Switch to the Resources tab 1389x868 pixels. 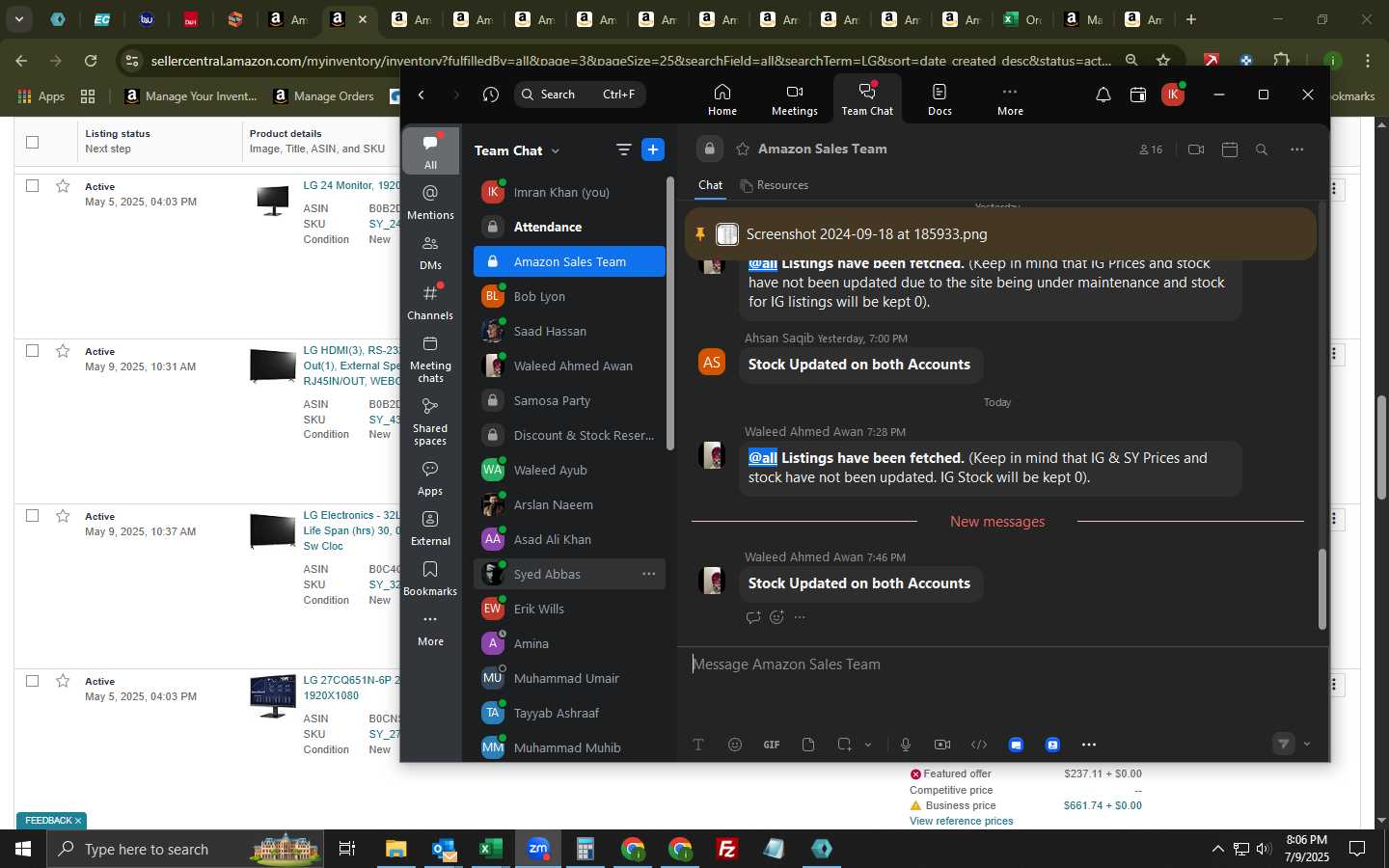pyautogui.click(x=774, y=185)
